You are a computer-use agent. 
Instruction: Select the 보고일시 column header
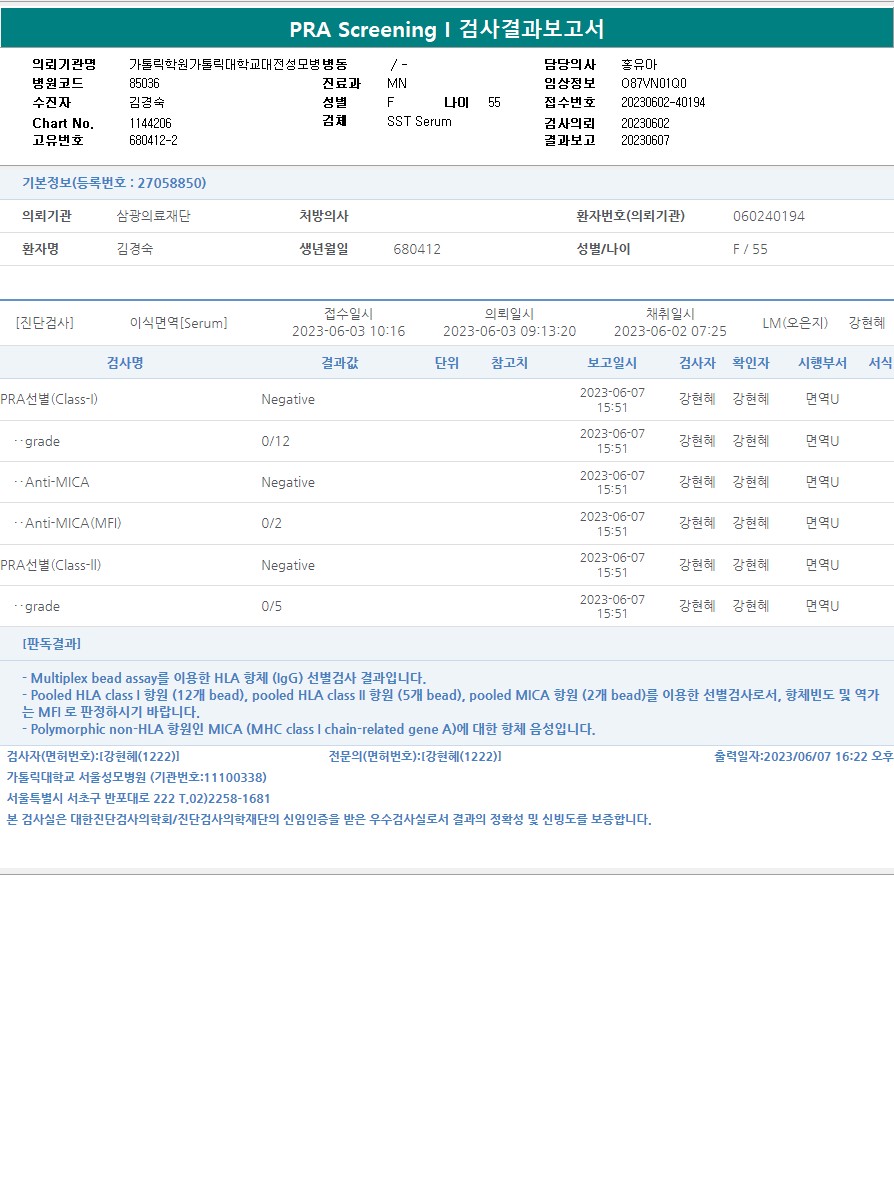pos(612,362)
